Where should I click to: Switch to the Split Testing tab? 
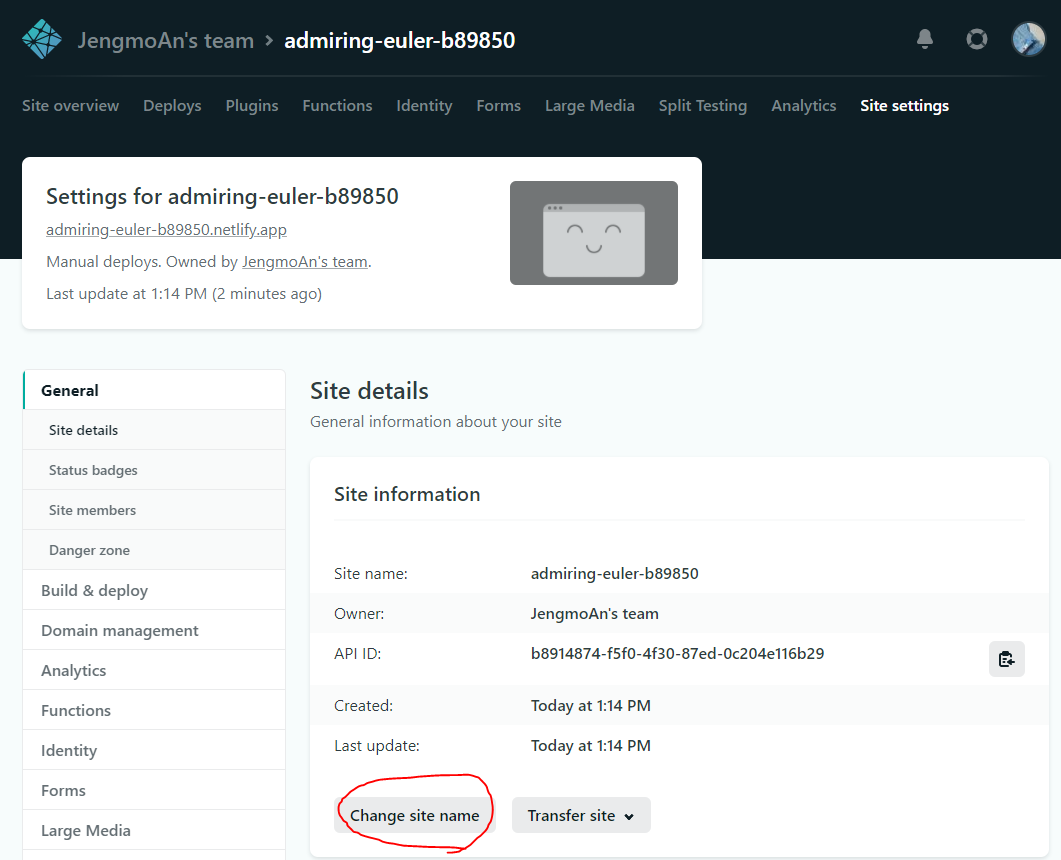702,106
